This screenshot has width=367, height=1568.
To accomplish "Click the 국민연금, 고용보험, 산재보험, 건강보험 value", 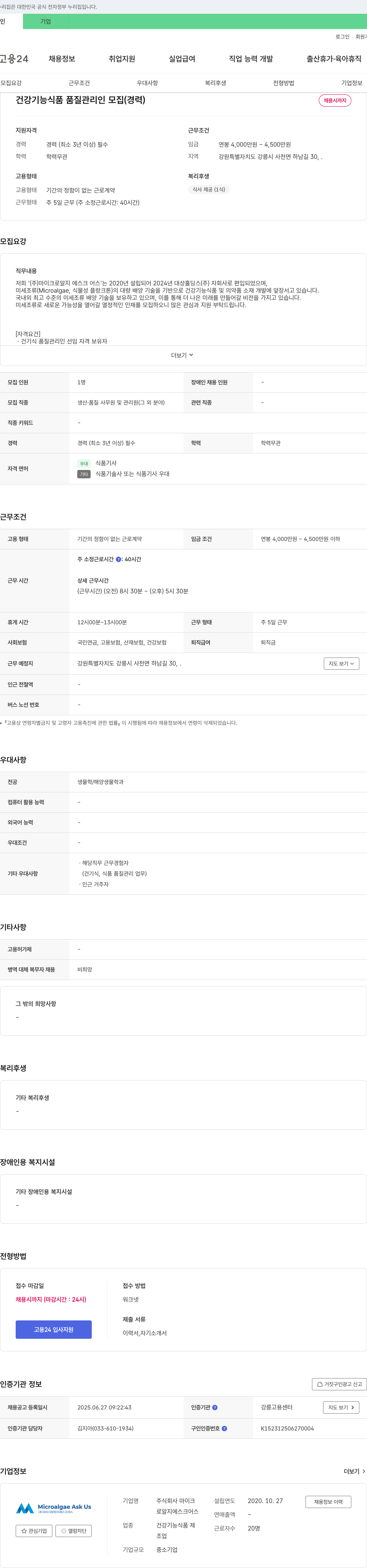I will (122, 642).
